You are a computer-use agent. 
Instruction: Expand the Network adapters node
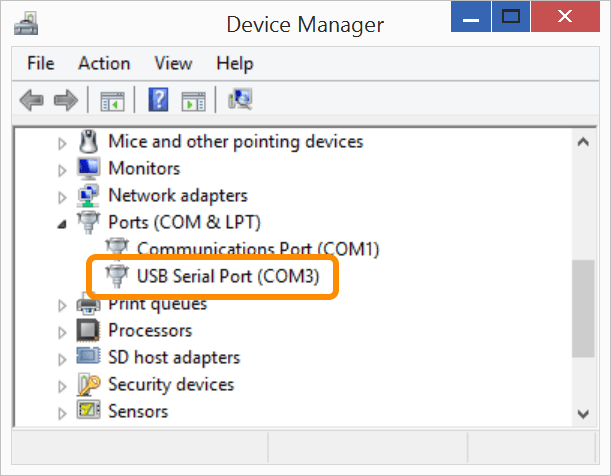pos(63,196)
